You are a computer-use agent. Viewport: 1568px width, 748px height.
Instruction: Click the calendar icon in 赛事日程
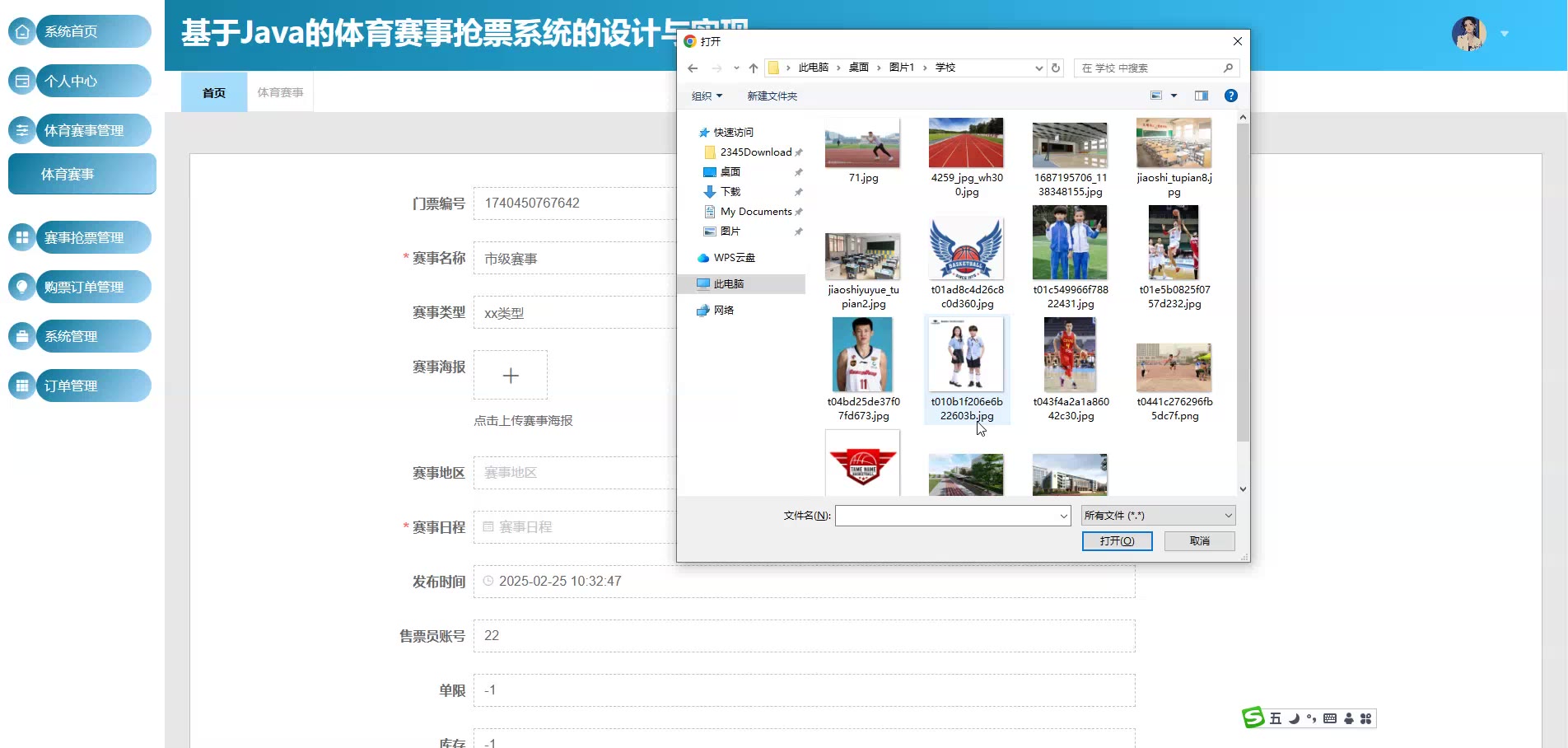pyautogui.click(x=488, y=526)
